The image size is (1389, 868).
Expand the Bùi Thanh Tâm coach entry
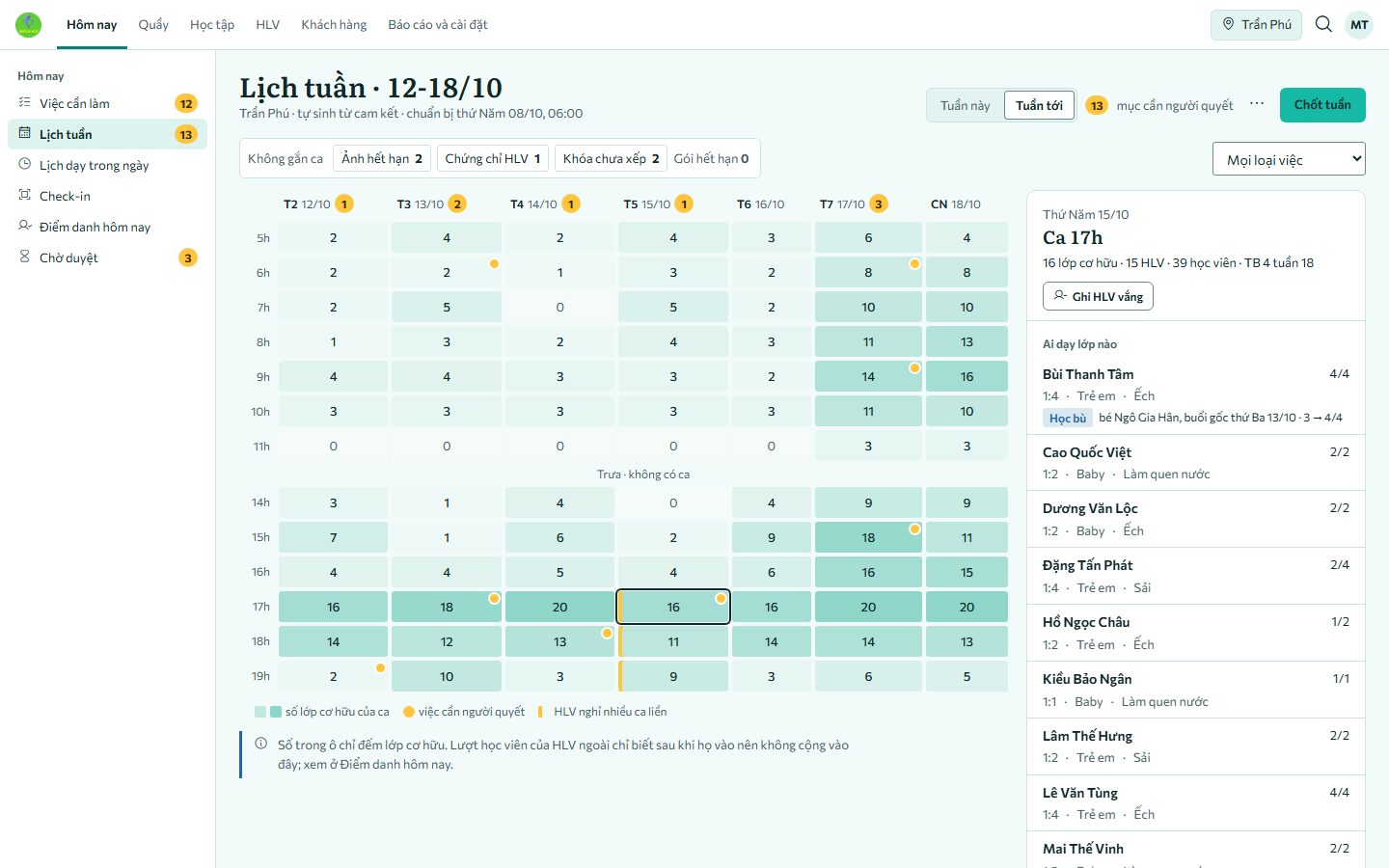pos(1196,395)
